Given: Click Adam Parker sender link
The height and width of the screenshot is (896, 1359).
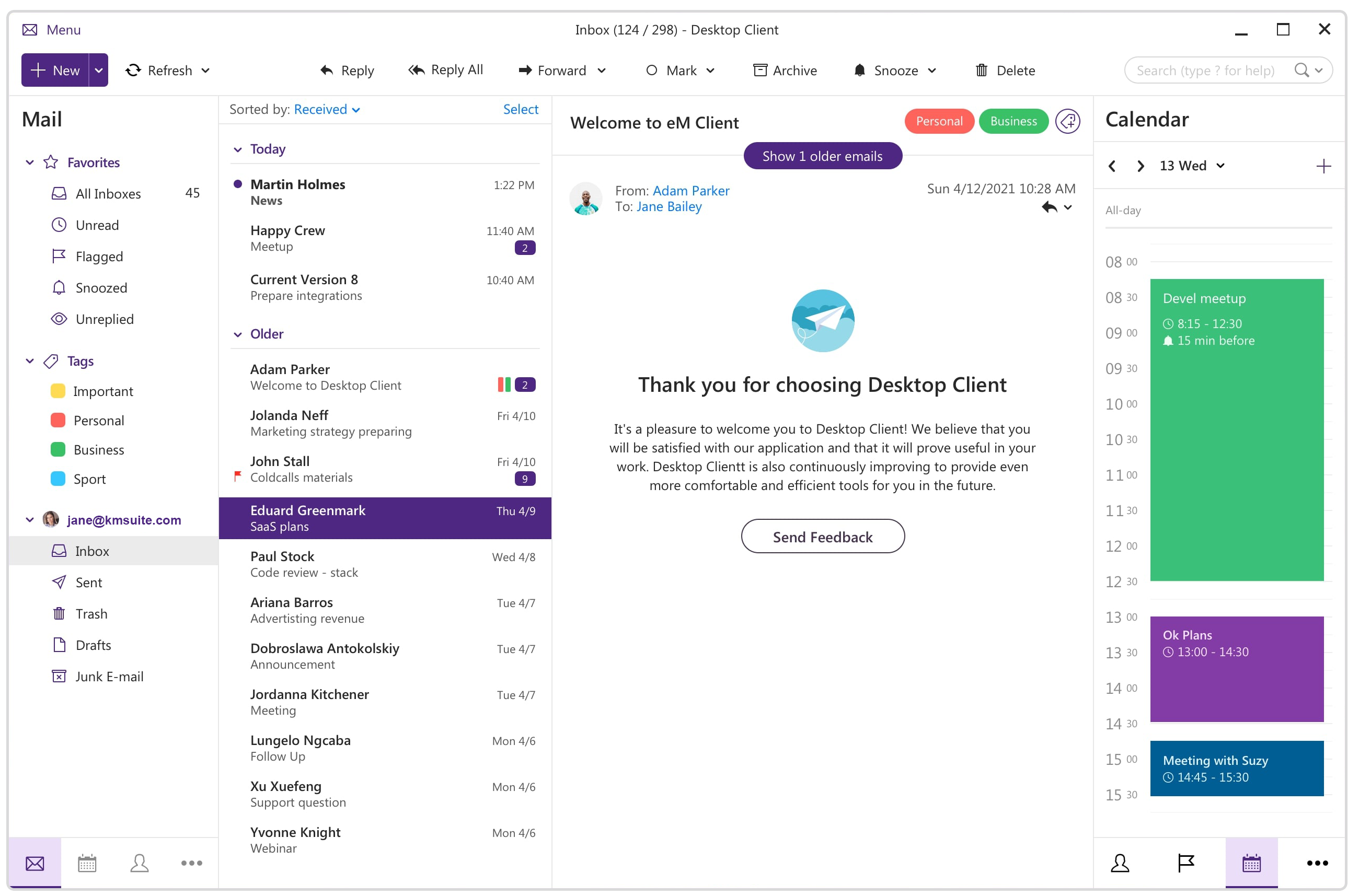Looking at the screenshot, I should click(691, 191).
